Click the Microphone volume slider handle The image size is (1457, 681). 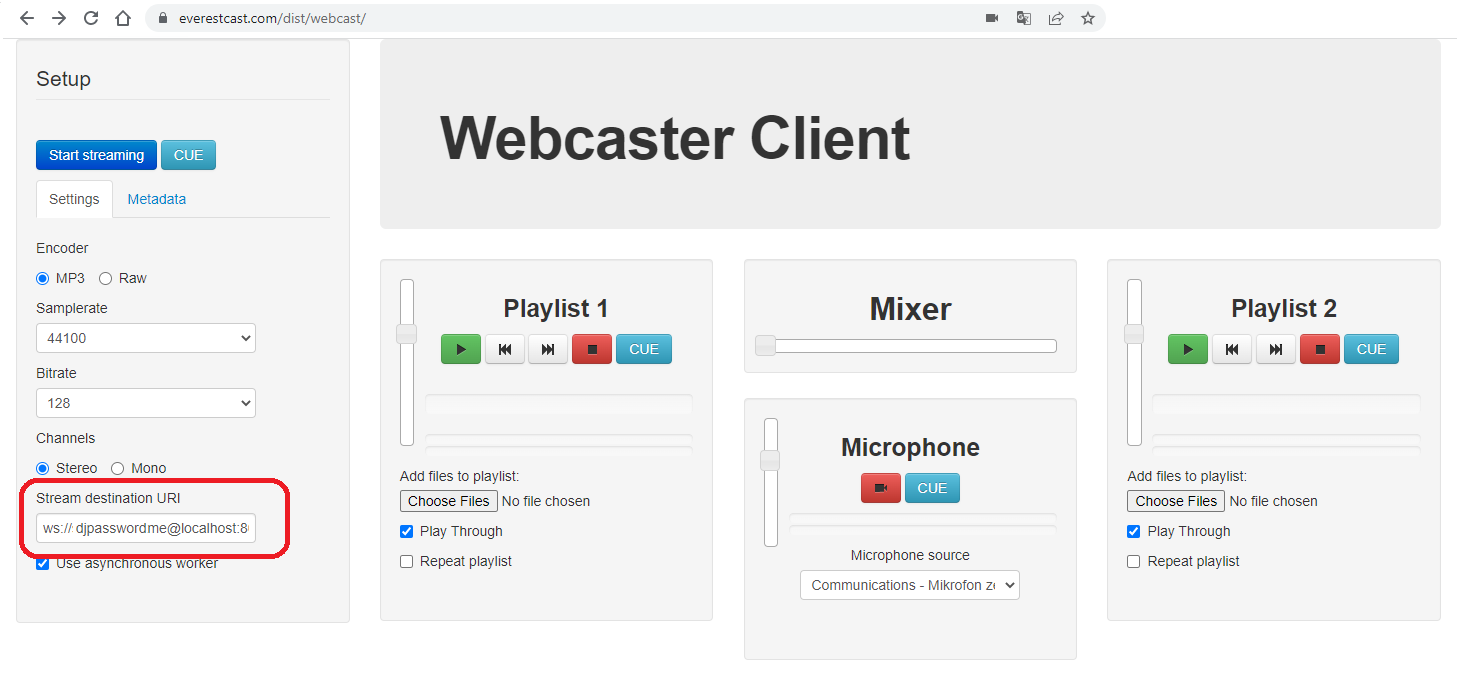(770, 460)
